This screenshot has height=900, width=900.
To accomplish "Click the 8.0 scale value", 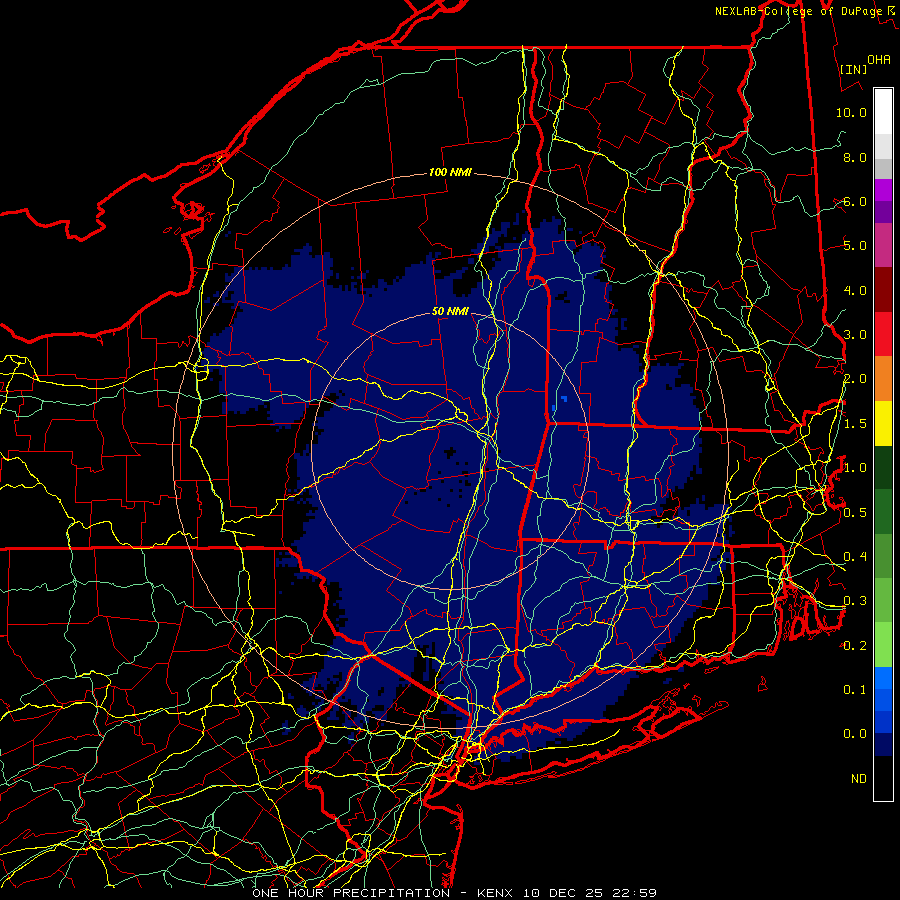I will (855, 157).
